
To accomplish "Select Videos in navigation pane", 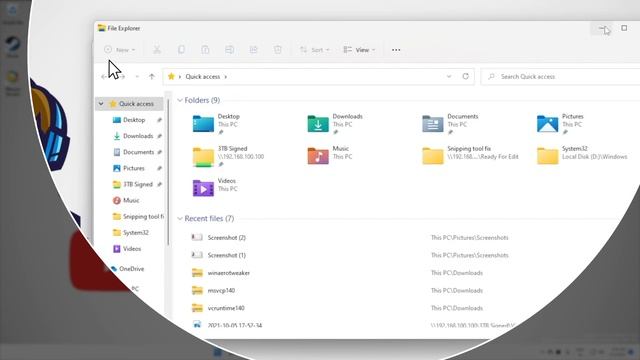I will (132, 249).
